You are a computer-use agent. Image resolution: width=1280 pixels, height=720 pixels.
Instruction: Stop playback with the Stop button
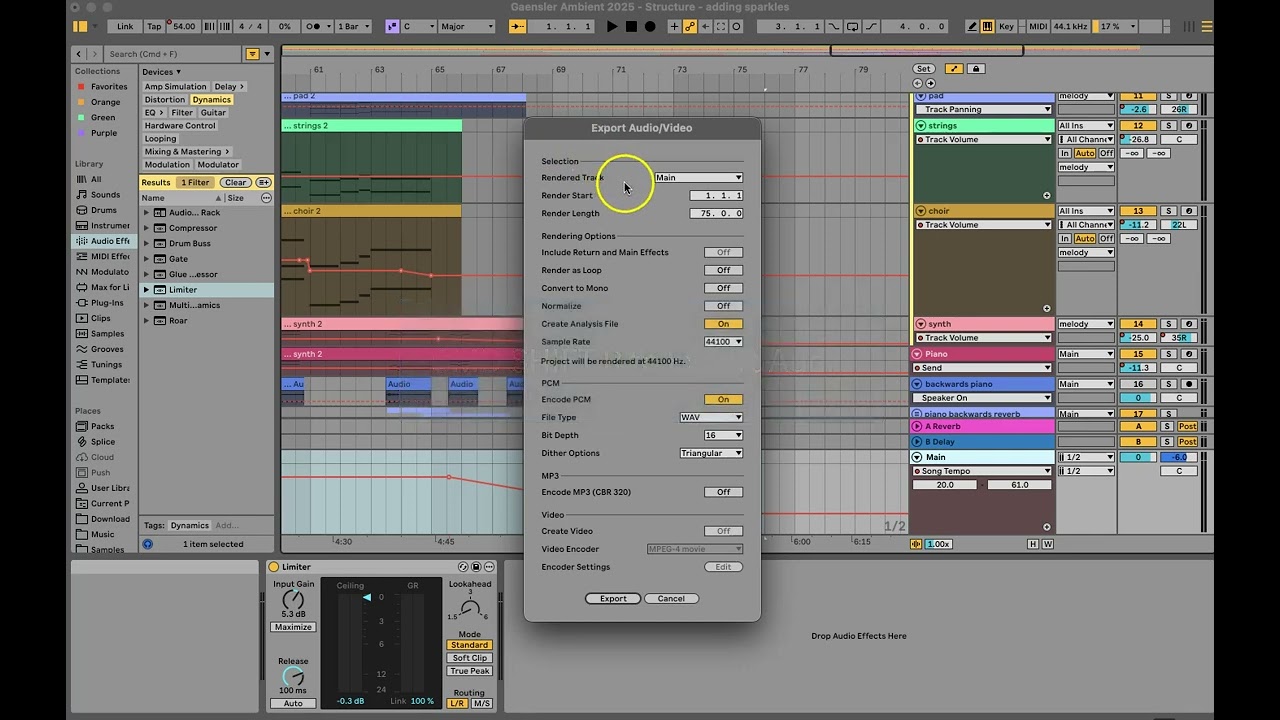pyautogui.click(x=631, y=26)
